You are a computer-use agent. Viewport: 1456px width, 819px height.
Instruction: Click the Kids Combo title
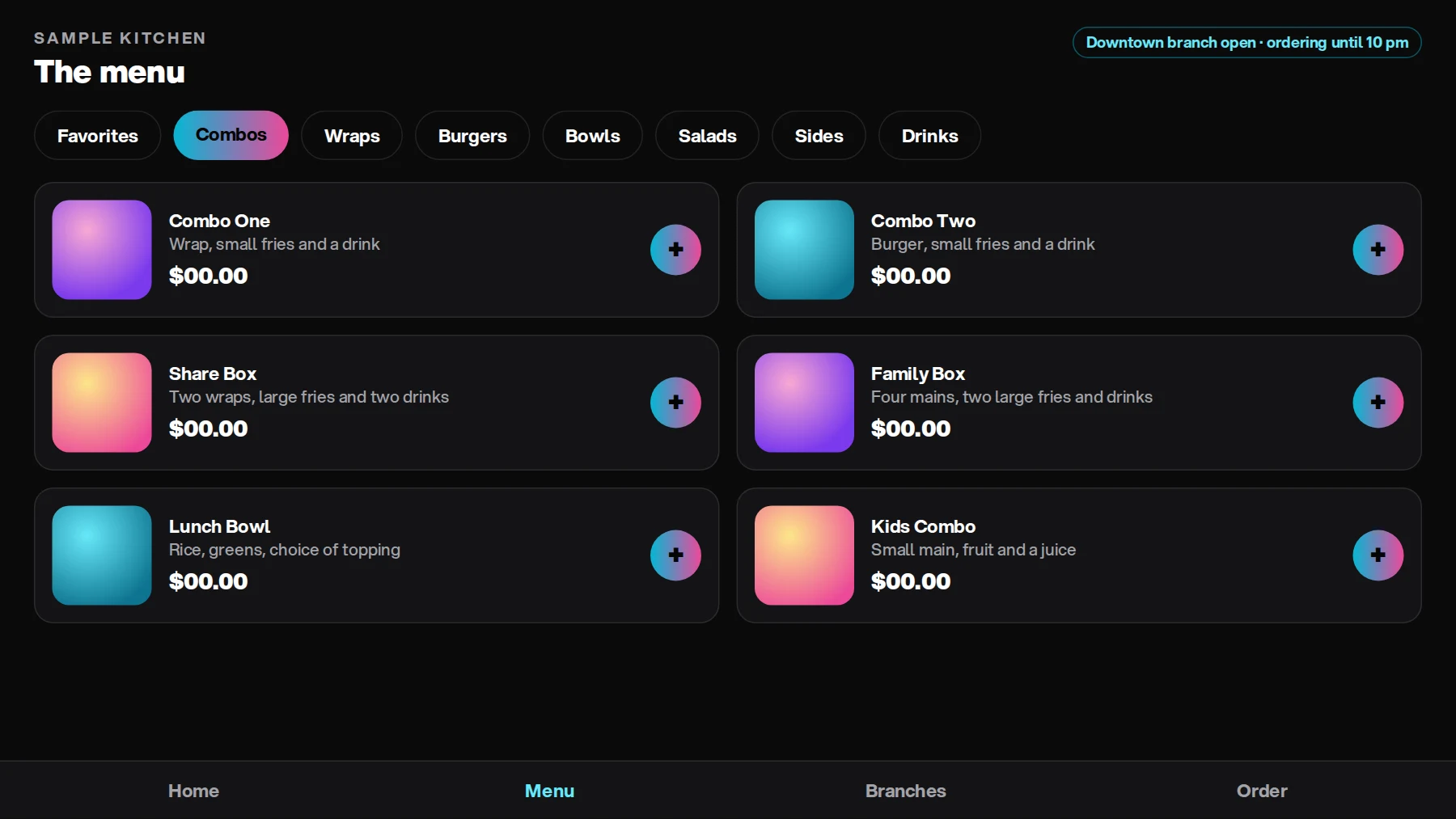pos(923,526)
